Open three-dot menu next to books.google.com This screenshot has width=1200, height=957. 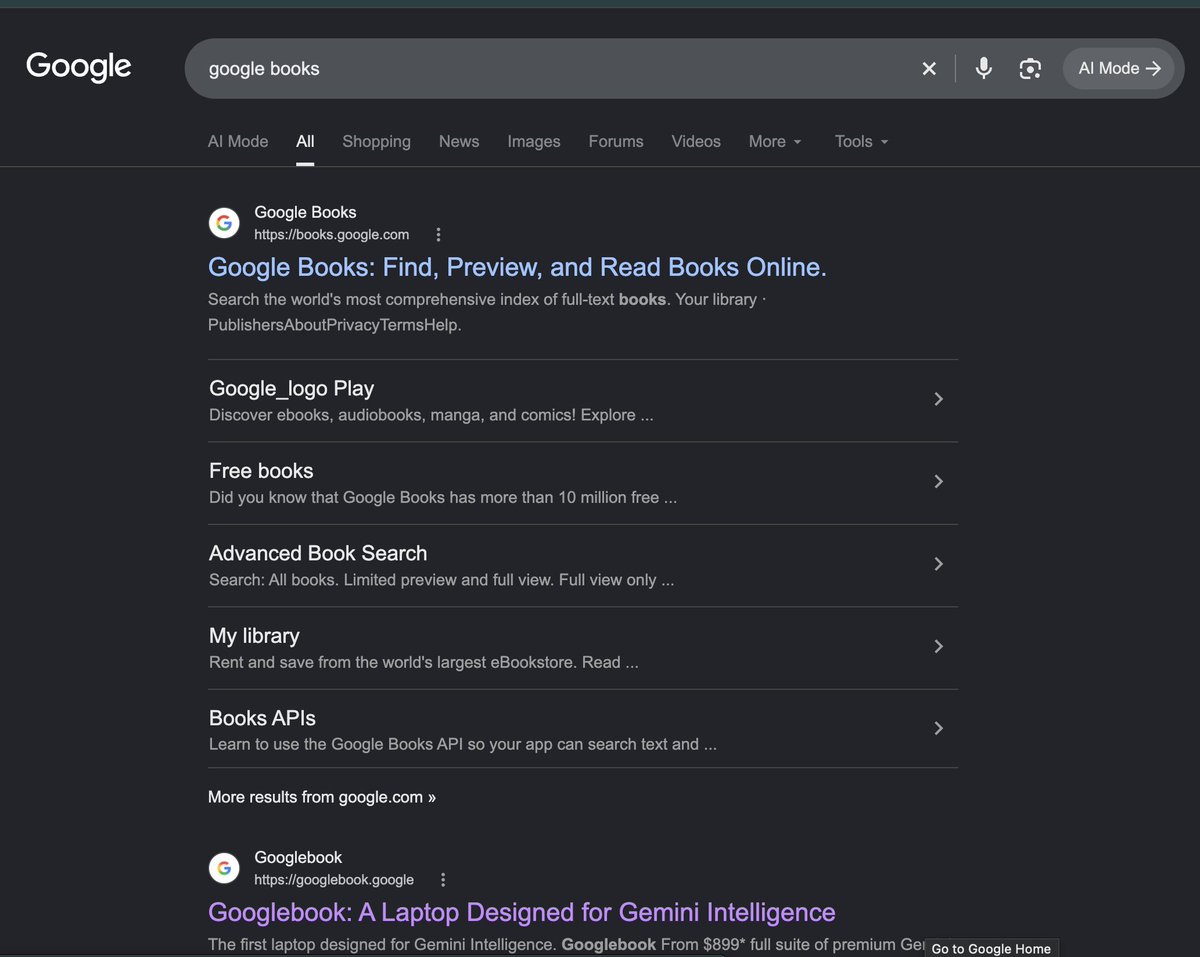click(x=438, y=235)
